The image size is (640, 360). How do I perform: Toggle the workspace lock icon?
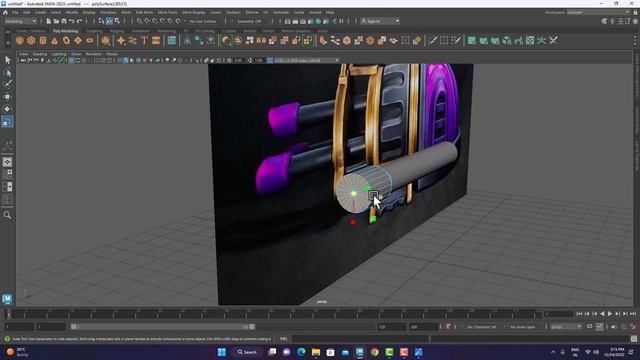635,12
